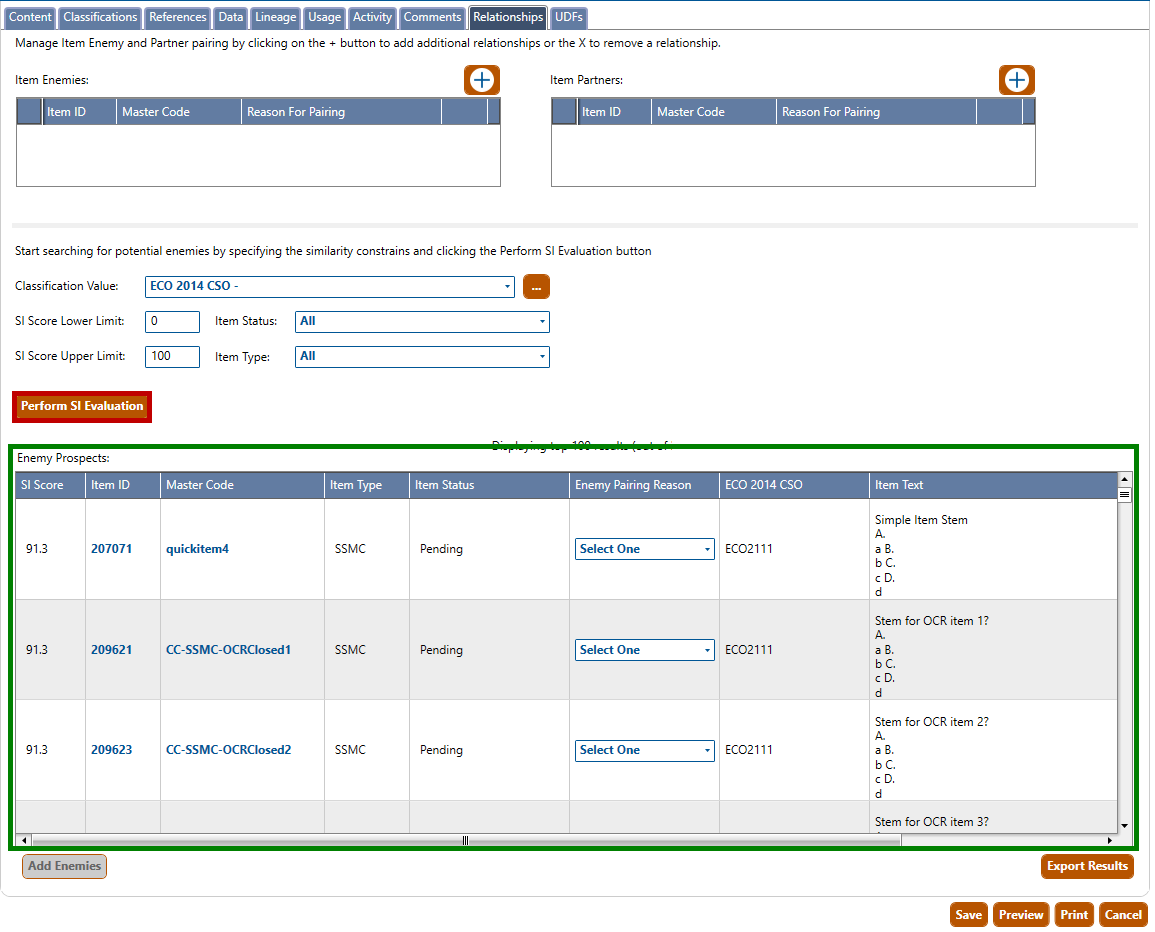Open the Lineage tab

(275, 17)
